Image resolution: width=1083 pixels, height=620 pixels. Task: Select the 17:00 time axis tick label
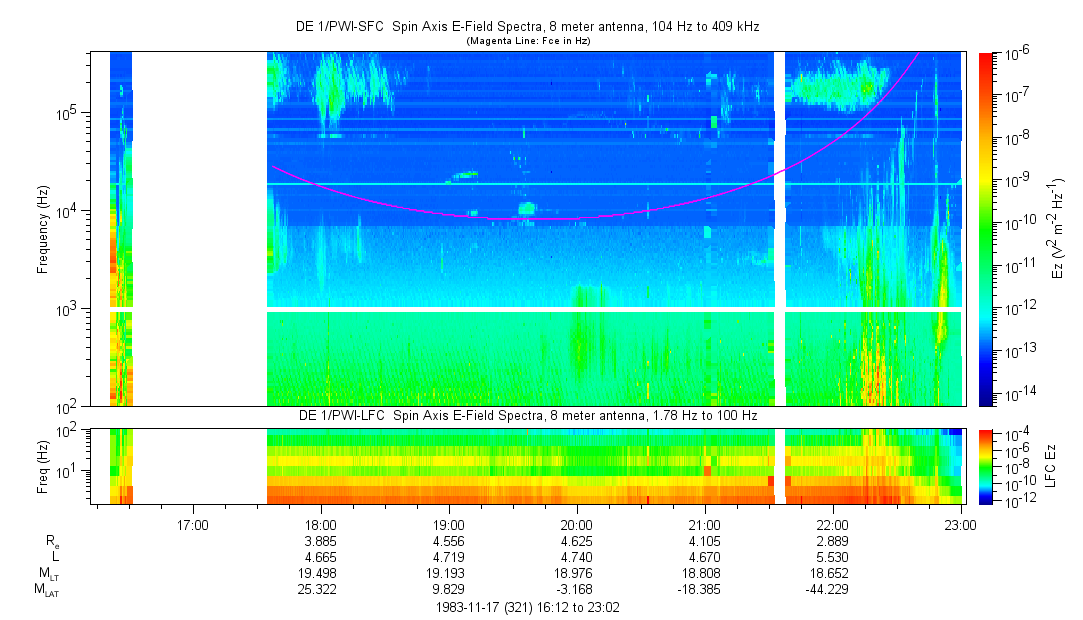pyautogui.click(x=192, y=523)
